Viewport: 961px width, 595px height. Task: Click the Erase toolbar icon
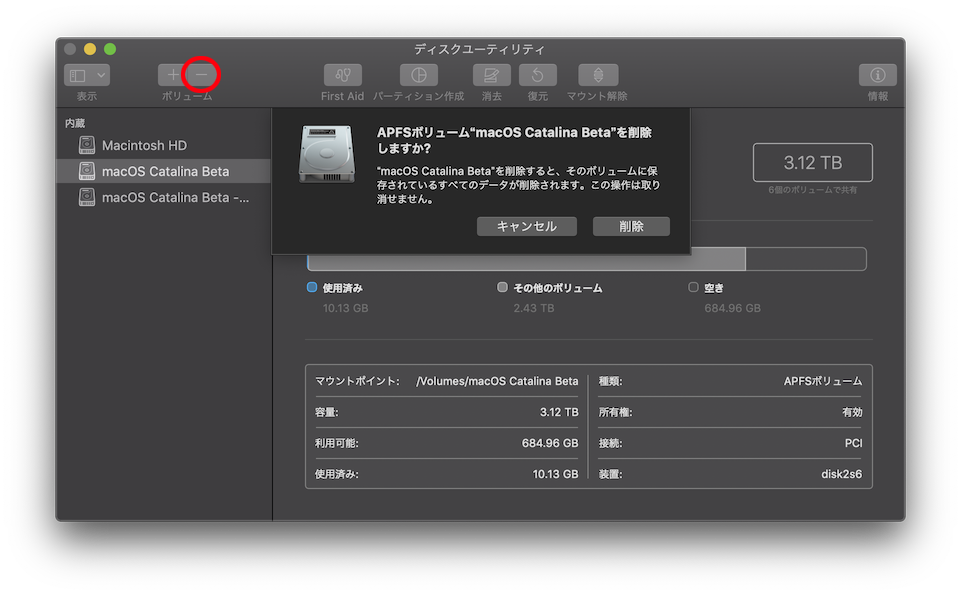(x=492, y=75)
